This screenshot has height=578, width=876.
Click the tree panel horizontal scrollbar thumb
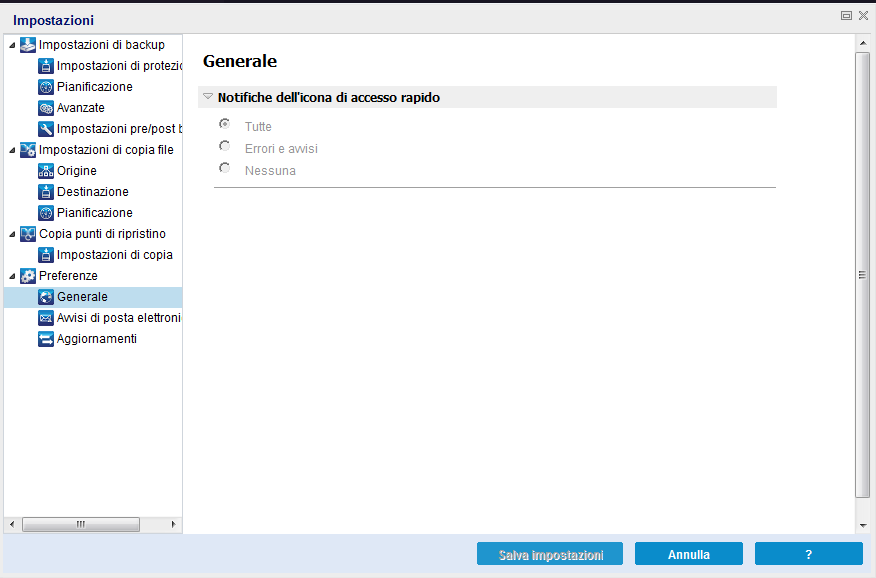80,524
